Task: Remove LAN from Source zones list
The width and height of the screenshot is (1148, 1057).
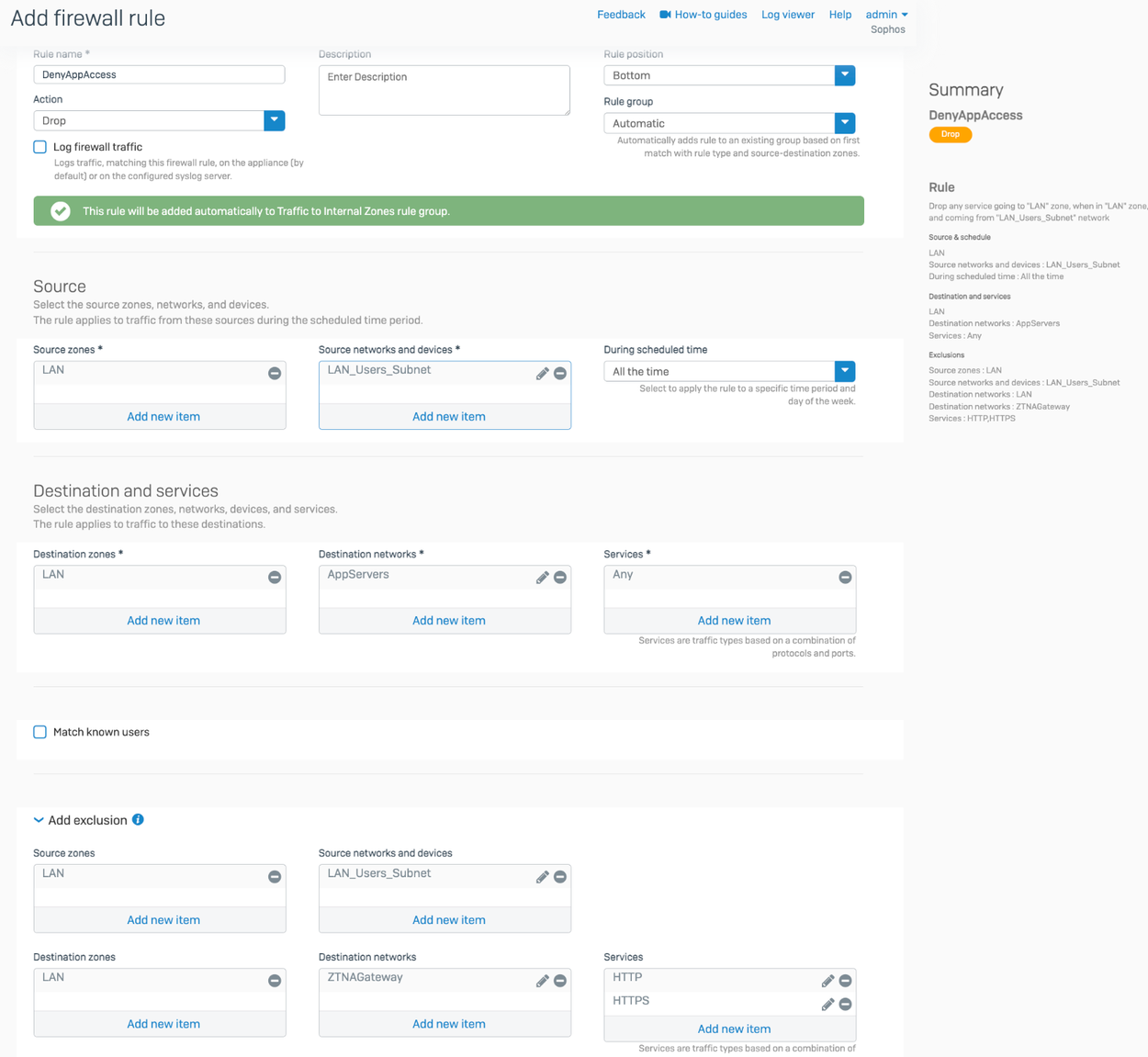Action: [275, 374]
